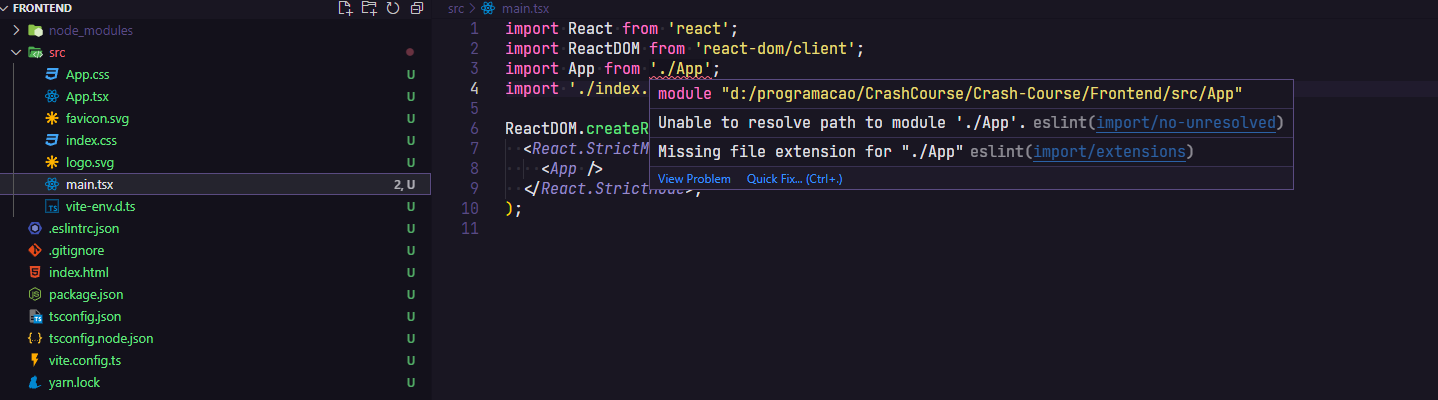Click the TypeScript icon beside vite-env.d.ts
1438x400 pixels.
tap(52, 206)
